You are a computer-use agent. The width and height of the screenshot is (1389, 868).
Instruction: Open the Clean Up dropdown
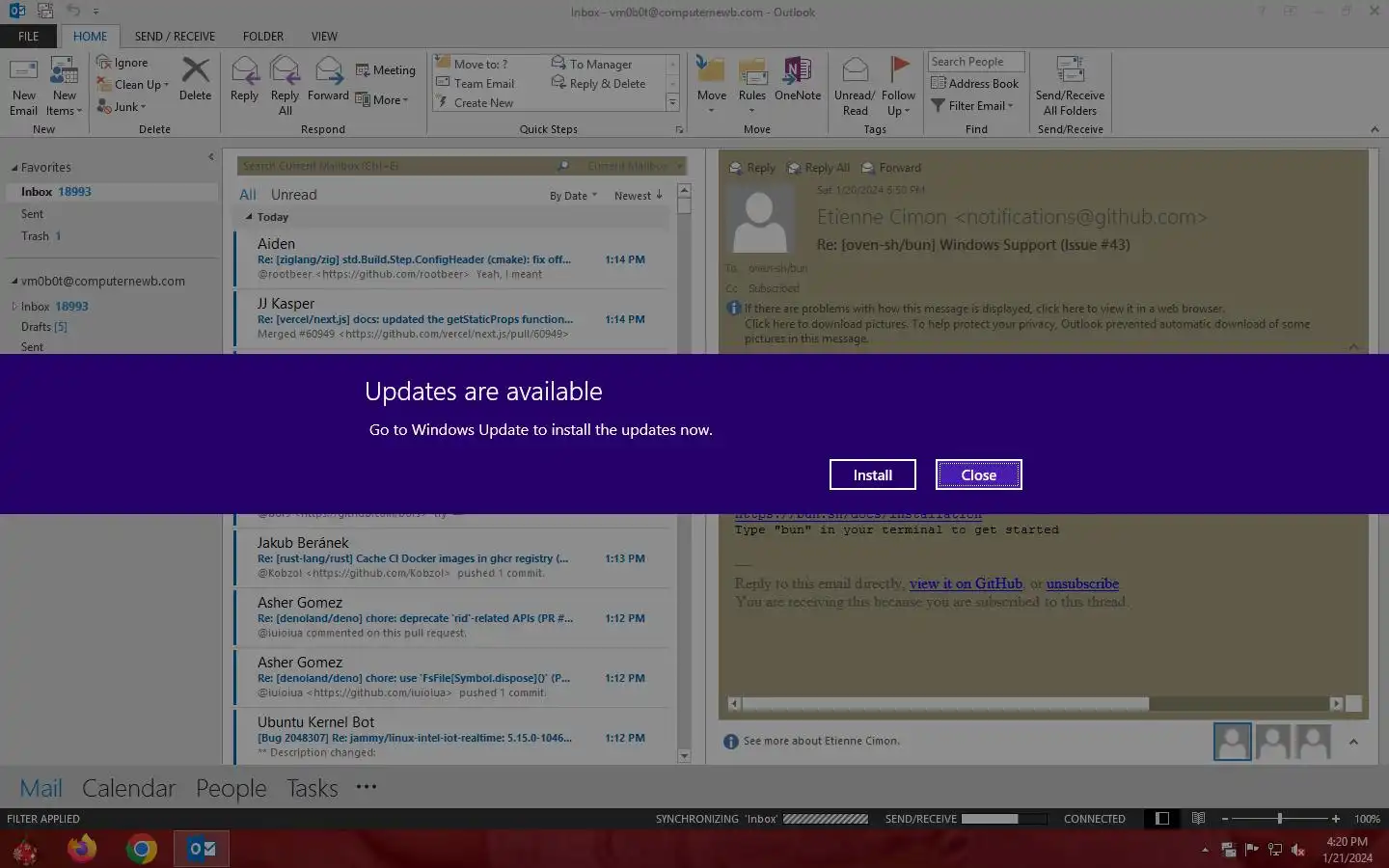coord(132,85)
